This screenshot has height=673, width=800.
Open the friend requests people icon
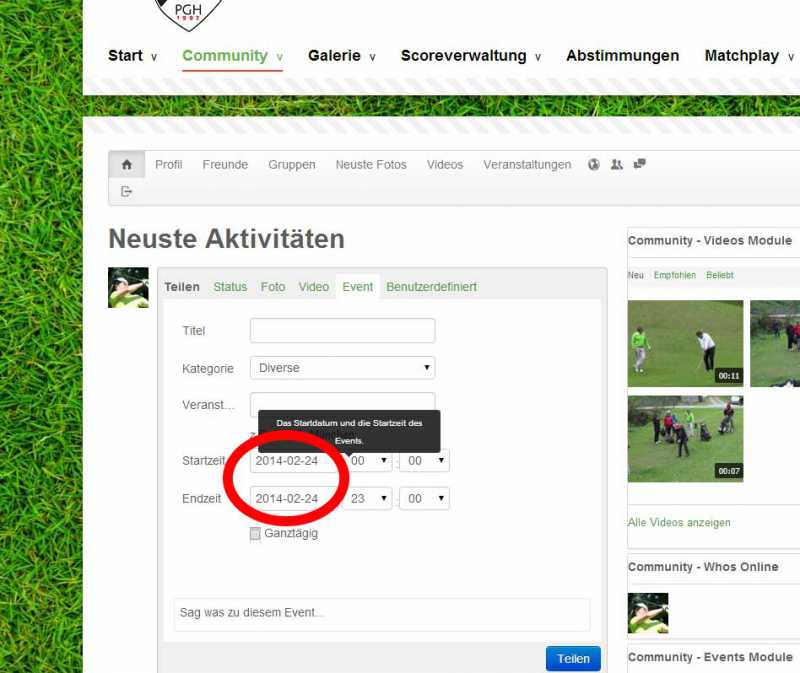pyautogui.click(x=617, y=164)
